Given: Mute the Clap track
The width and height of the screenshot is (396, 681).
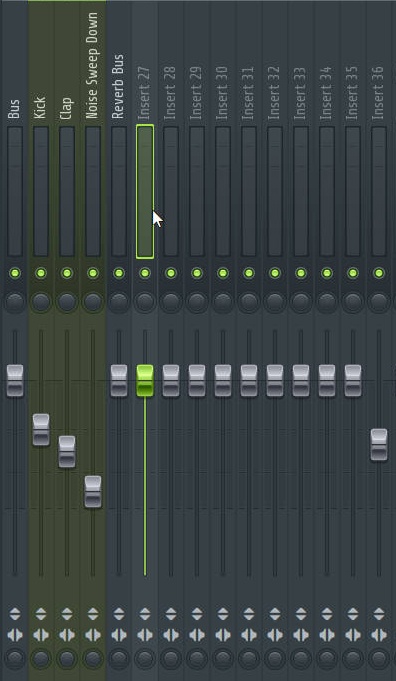Looking at the screenshot, I should coord(67,273).
